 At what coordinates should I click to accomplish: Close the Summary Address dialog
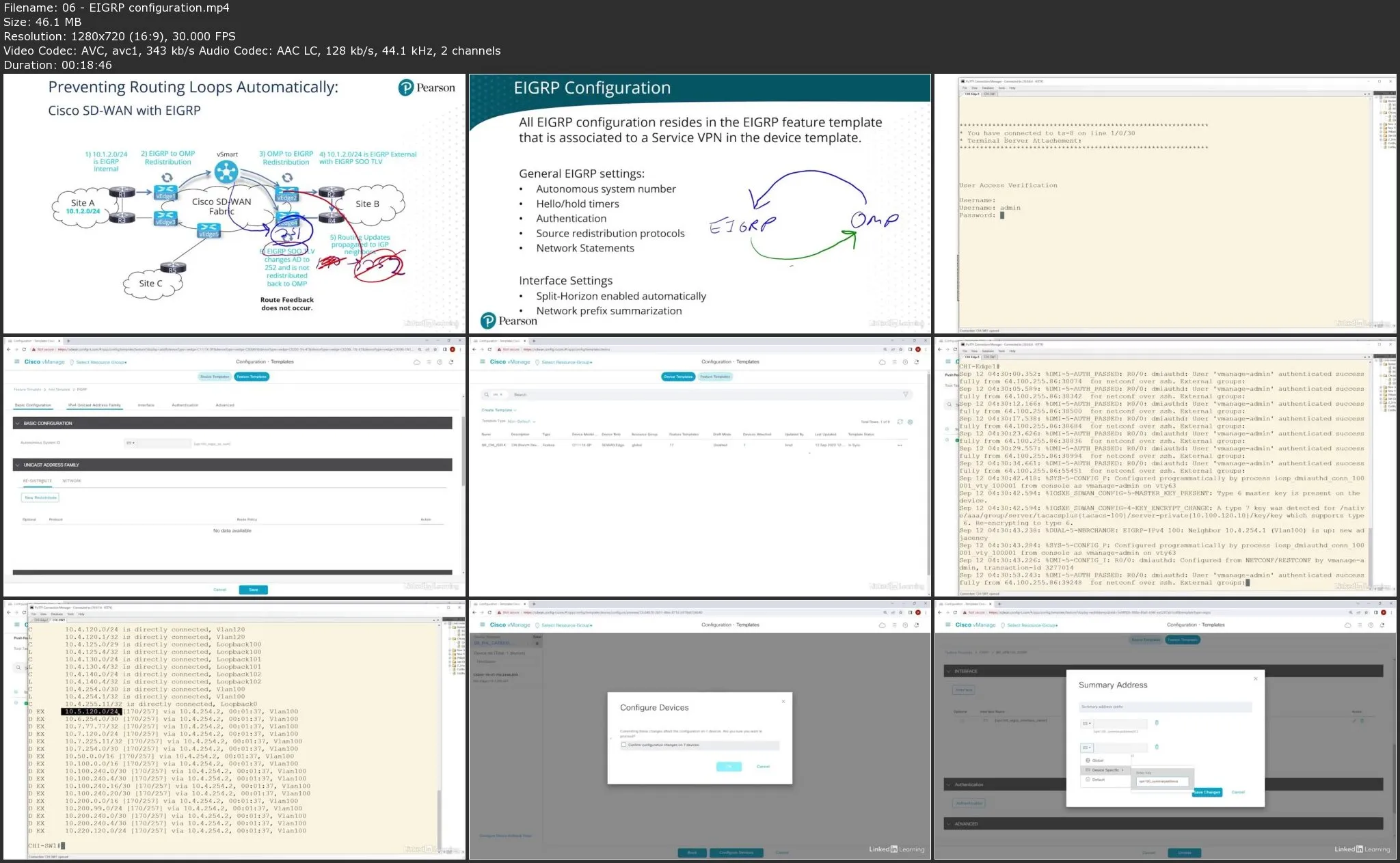pos(1255,679)
